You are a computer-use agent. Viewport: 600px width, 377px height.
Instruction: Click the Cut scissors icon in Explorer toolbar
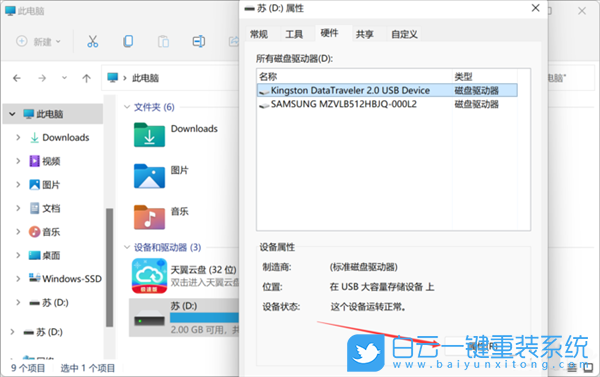(93, 41)
